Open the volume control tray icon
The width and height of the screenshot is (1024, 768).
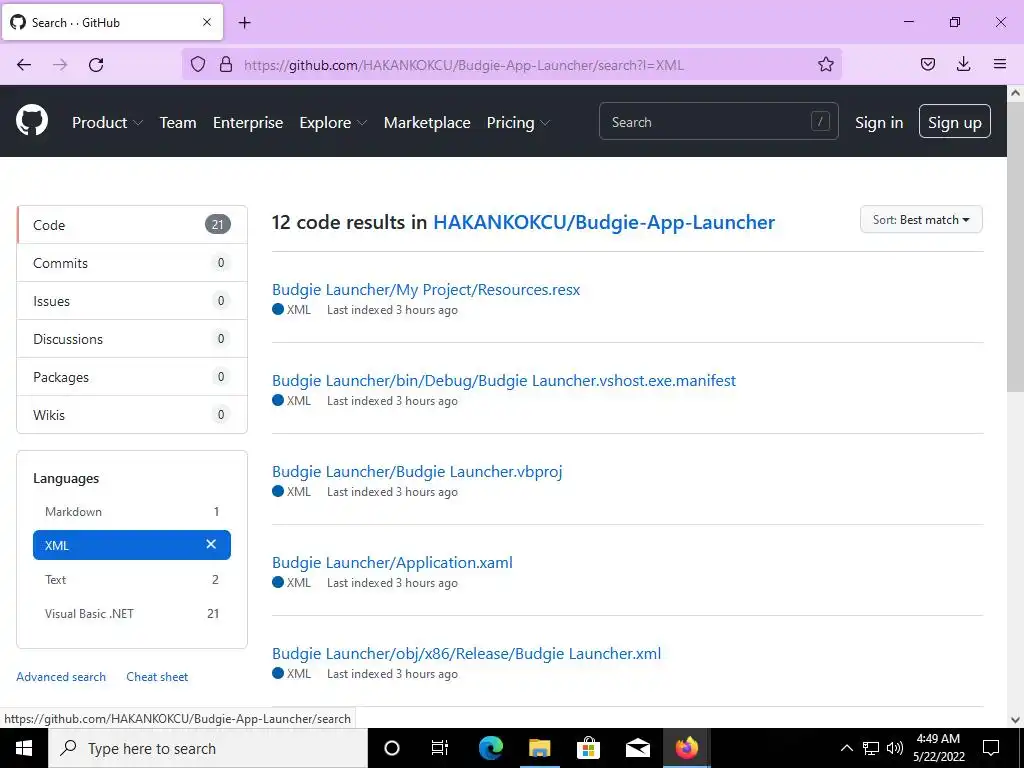pyautogui.click(x=895, y=748)
